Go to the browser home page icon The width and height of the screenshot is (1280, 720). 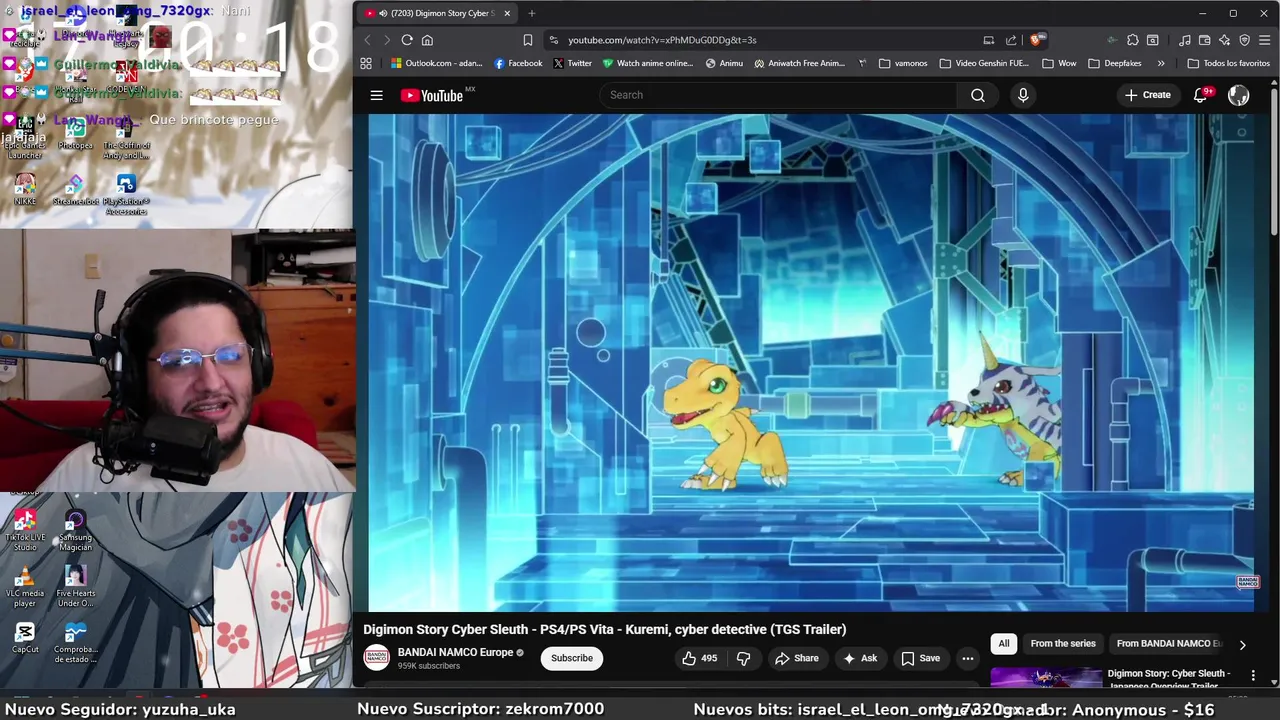(x=427, y=40)
